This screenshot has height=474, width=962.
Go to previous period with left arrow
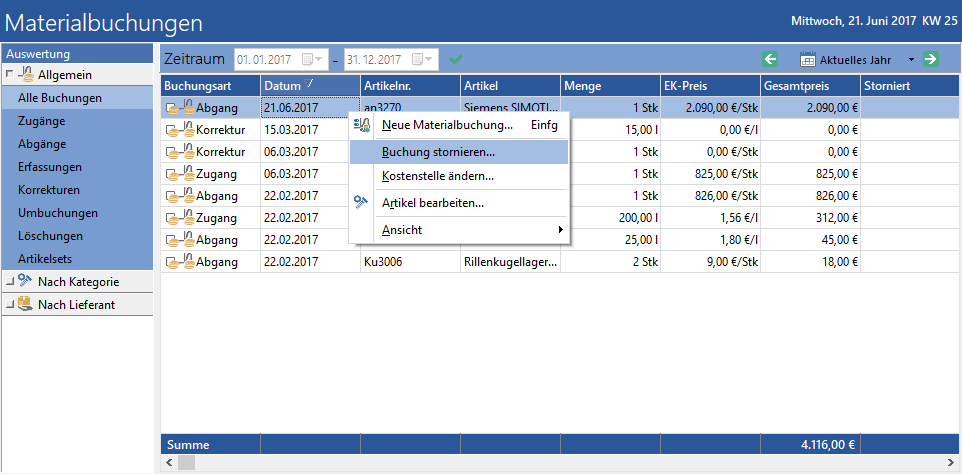[771, 59]
